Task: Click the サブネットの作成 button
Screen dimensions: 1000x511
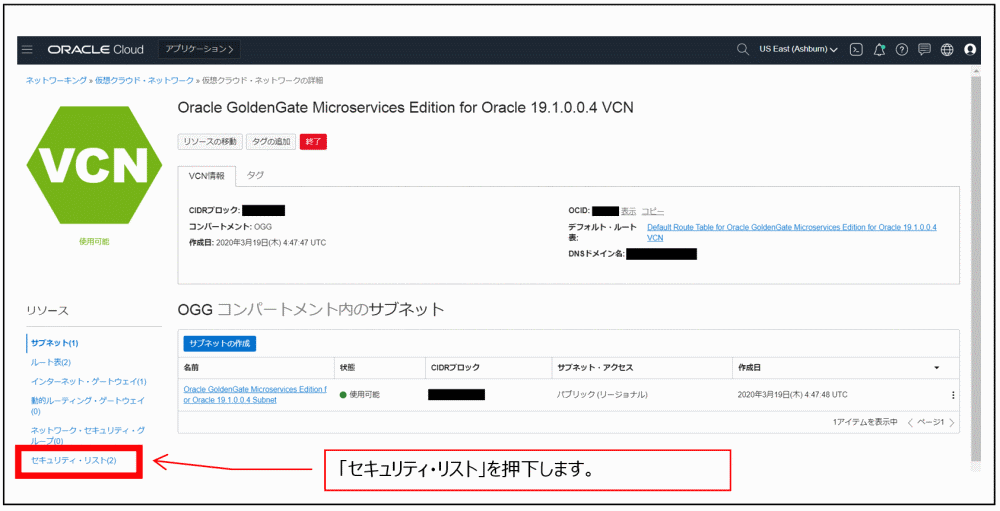Action: point(220,343)
